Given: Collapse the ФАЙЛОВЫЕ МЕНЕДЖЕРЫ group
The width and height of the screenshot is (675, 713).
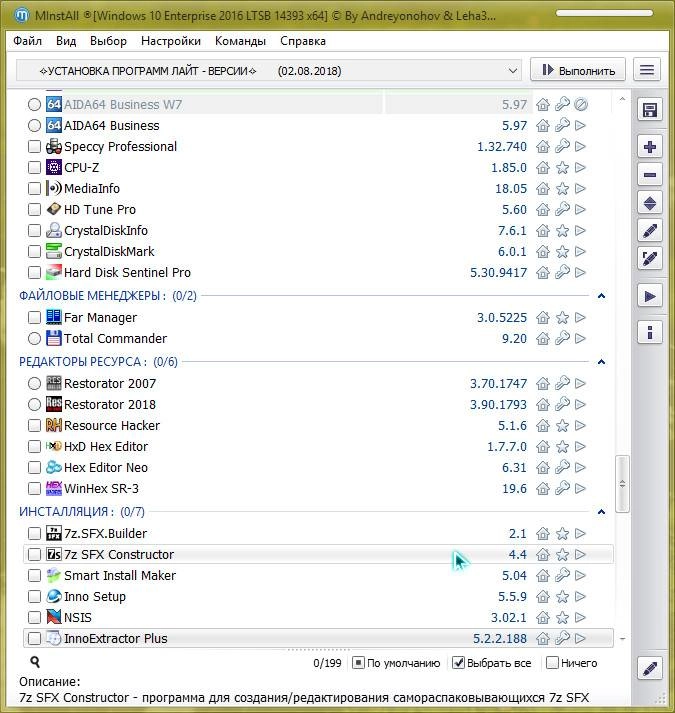Looking at the screenshot, I should coord(601,296).
